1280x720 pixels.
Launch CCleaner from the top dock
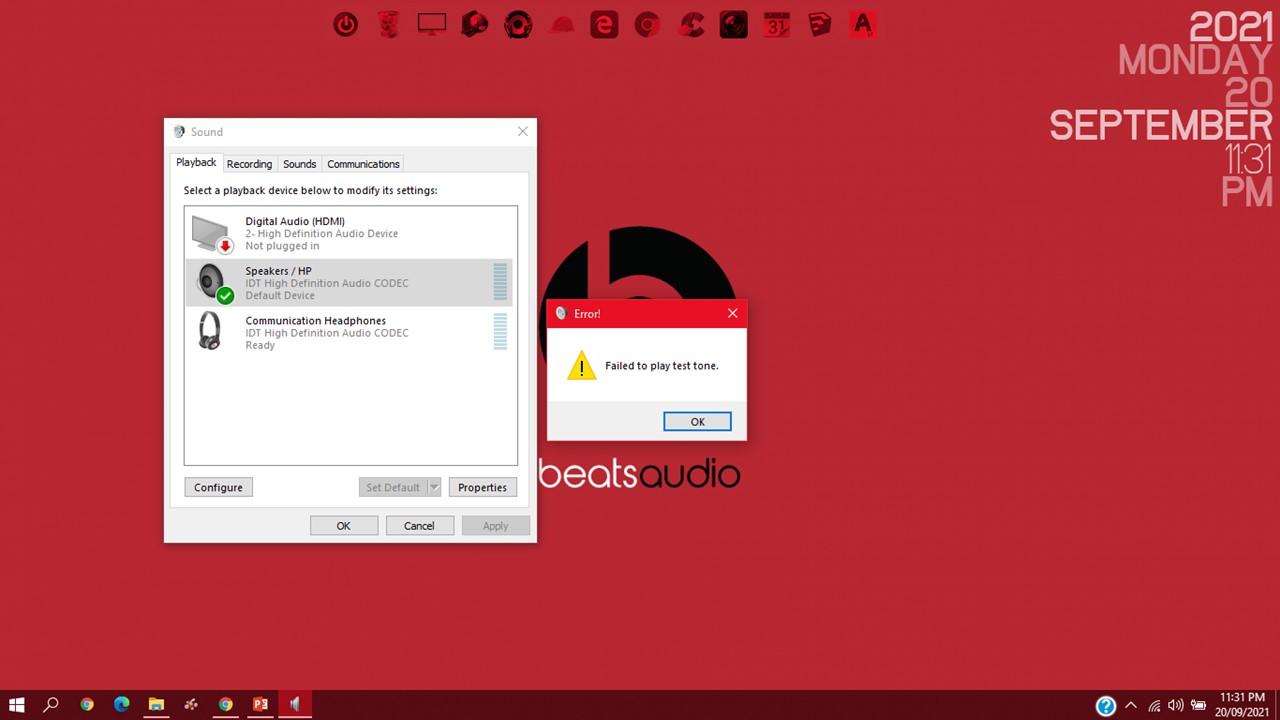tap(691, 24)
